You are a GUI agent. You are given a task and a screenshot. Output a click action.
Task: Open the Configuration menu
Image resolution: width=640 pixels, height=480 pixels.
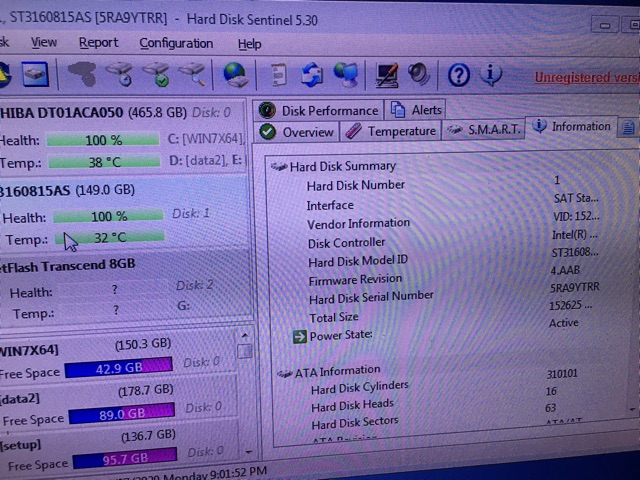tap(175, 43)
